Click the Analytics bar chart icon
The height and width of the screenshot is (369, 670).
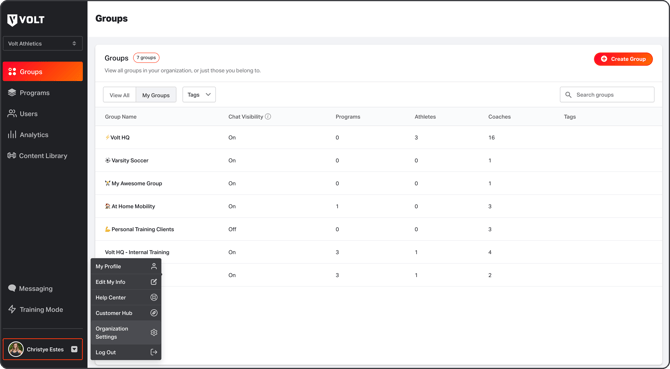(12, 135)
